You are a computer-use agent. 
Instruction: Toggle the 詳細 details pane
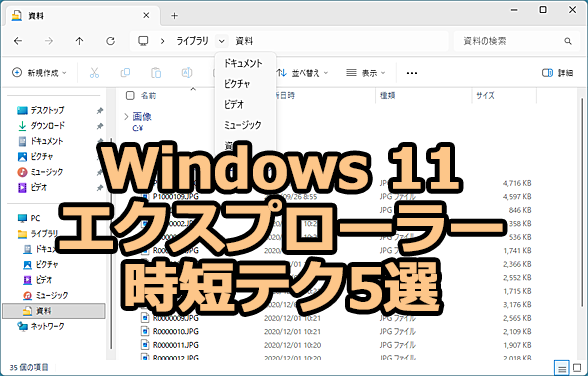coord(558,73)
